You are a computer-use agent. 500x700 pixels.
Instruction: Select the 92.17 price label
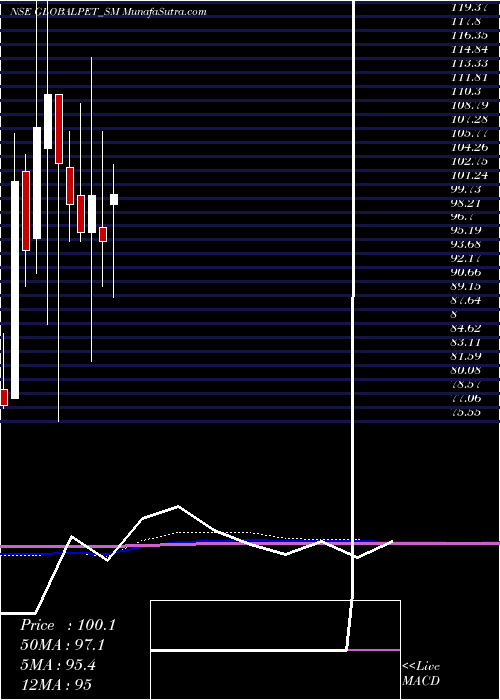(467, 258)
